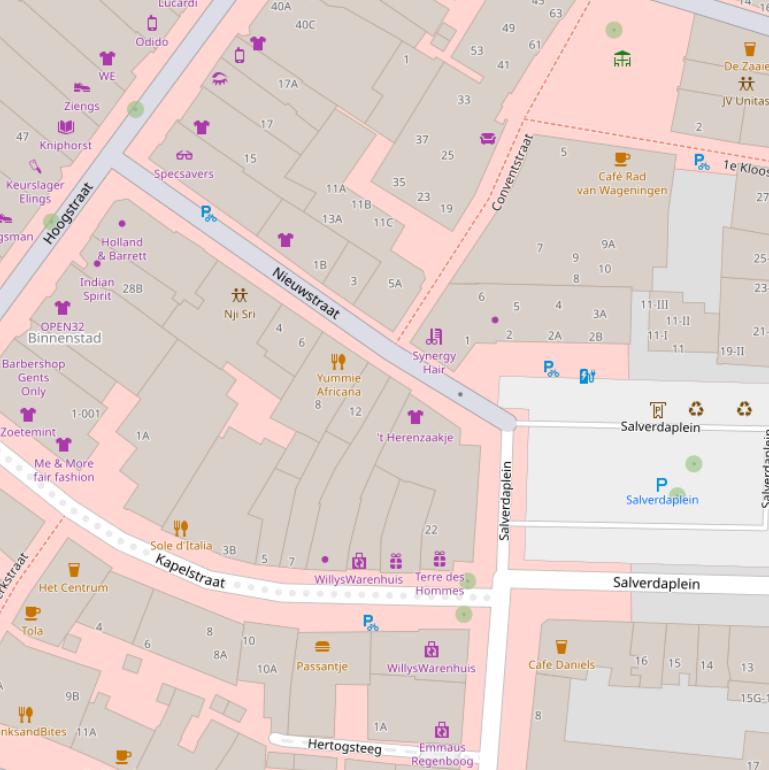Click the Het Centrum bar icon
This screenshot has width=769, height=770.
[x=74, y=570]
